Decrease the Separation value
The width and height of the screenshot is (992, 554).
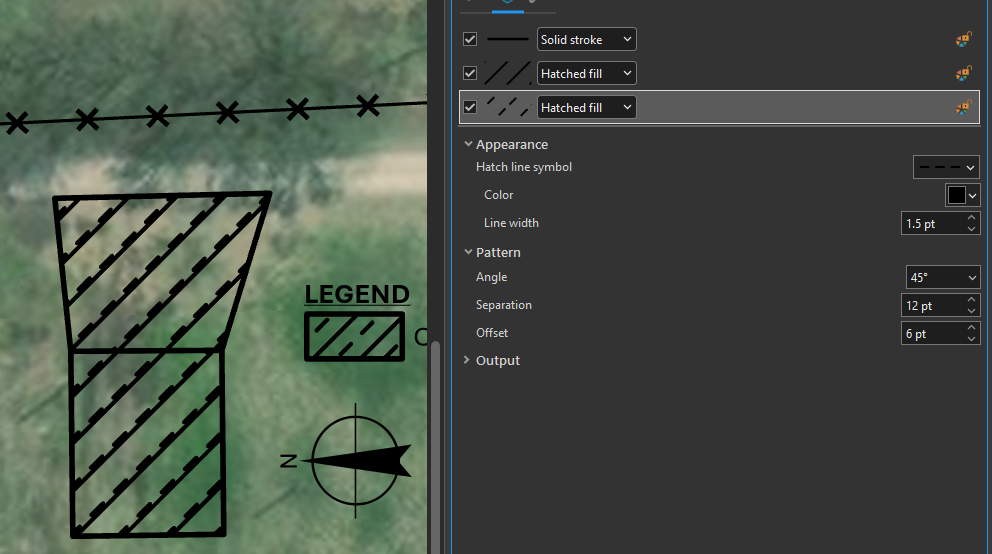[x=972, y=311]
